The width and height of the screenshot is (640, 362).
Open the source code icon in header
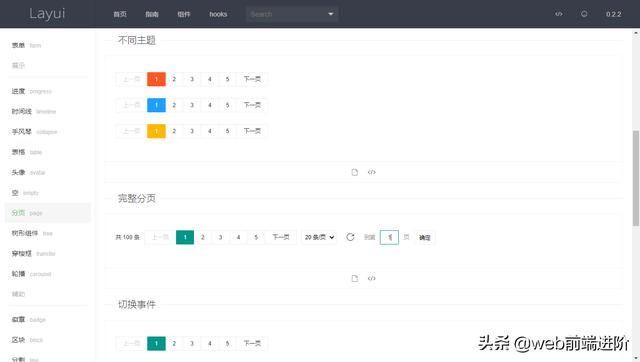point(559,14)
